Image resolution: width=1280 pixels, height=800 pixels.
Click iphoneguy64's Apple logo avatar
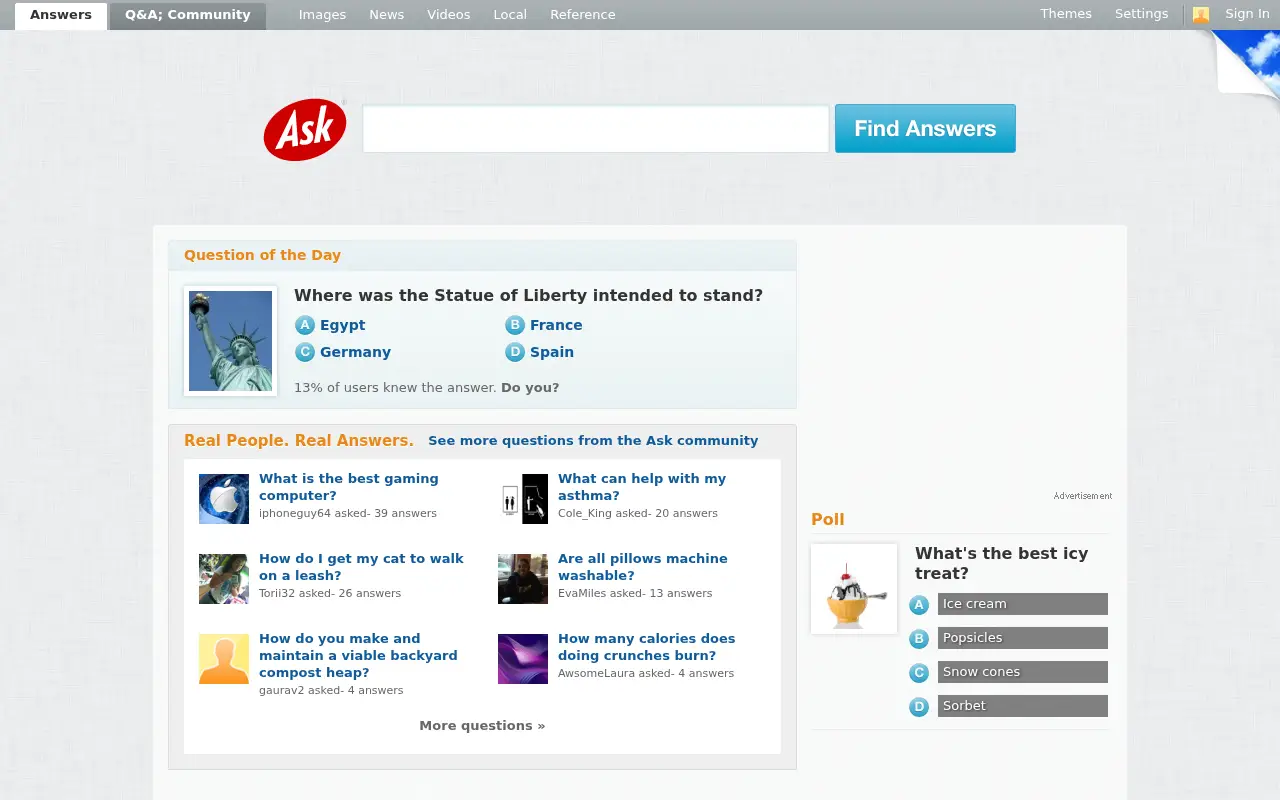click(224, 499)
